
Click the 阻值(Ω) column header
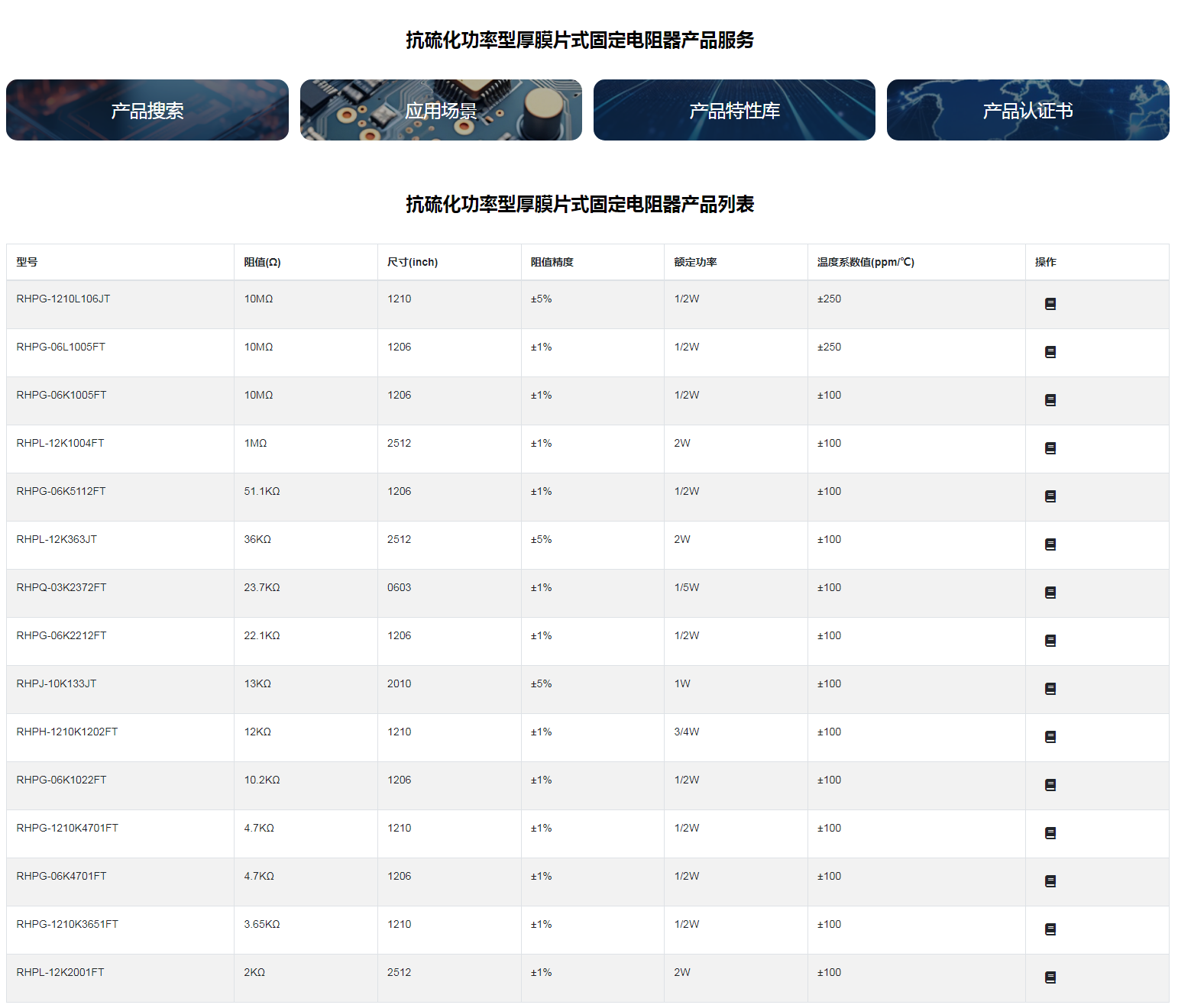tap(262, 262)
